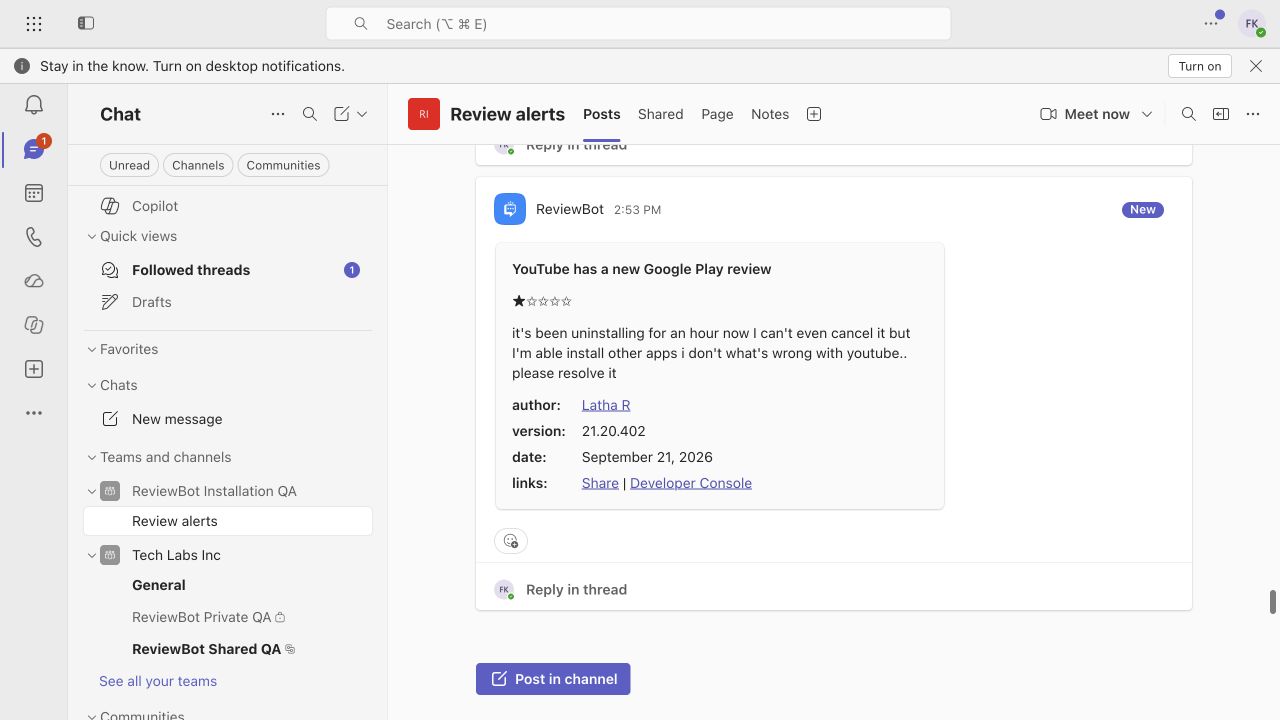
Task: Open Calendar icon in left rail
Action: [34, 193]
